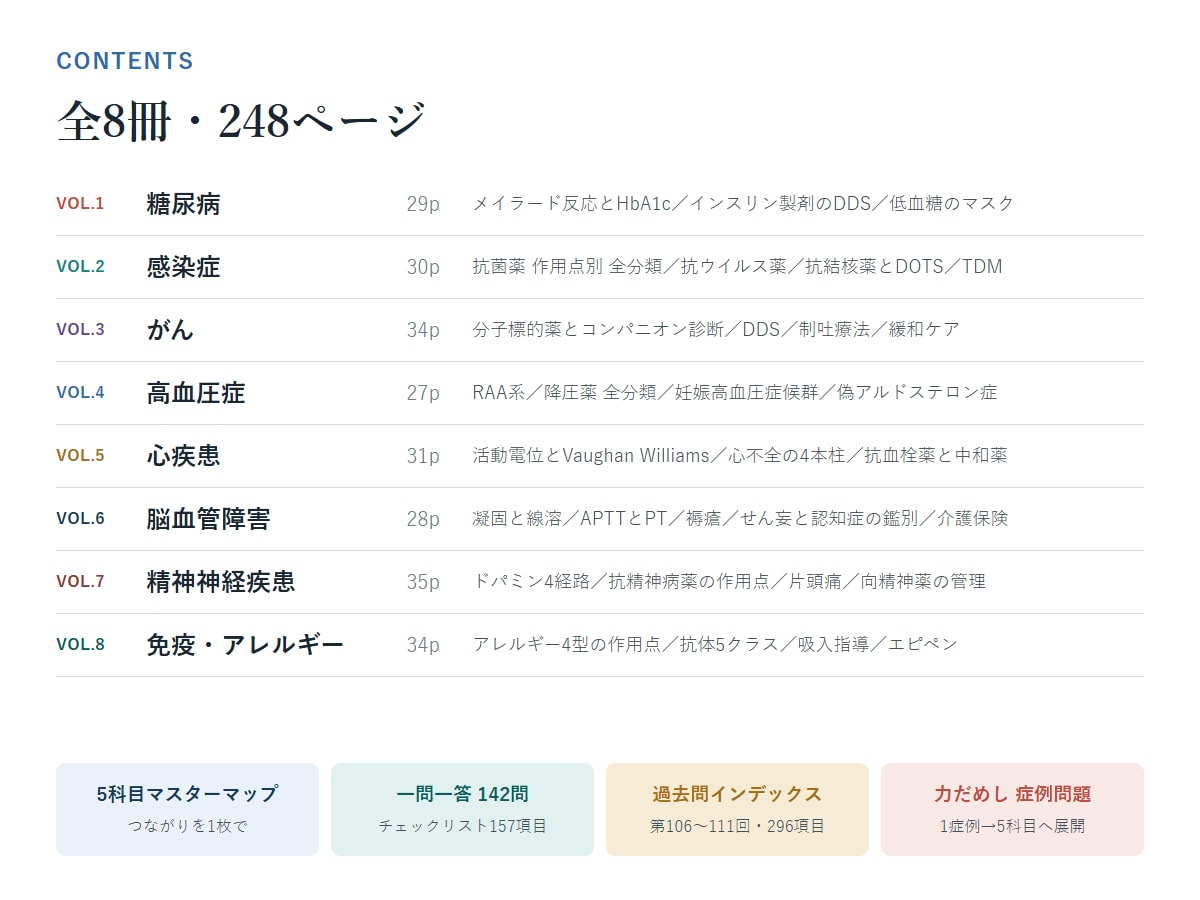
Task: Select the ドパミン4経路 topic line
Action: [x=729, y=582]
